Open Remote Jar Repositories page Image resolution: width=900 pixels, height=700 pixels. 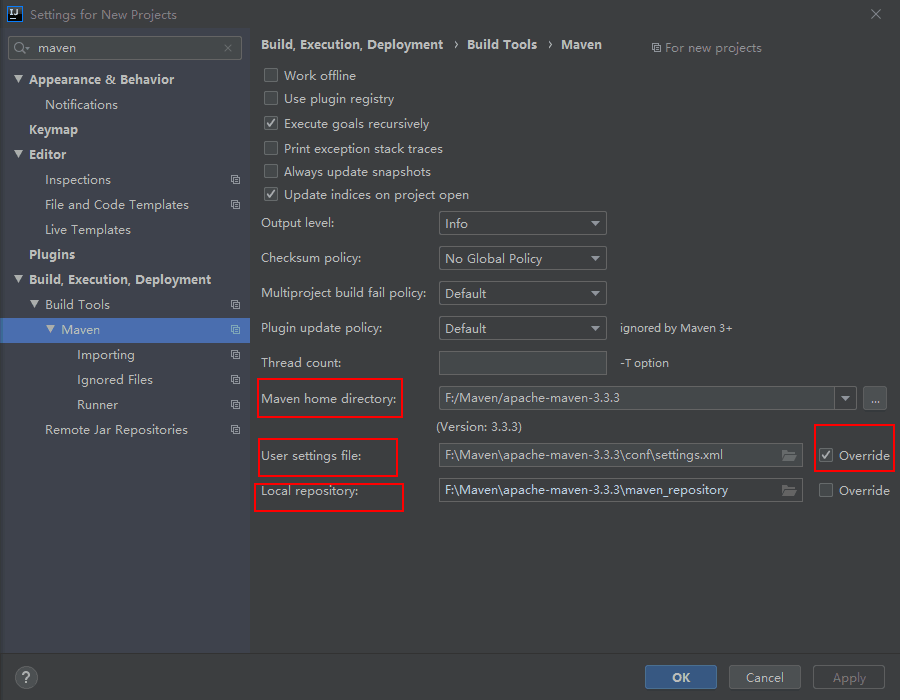coord(117,429)
